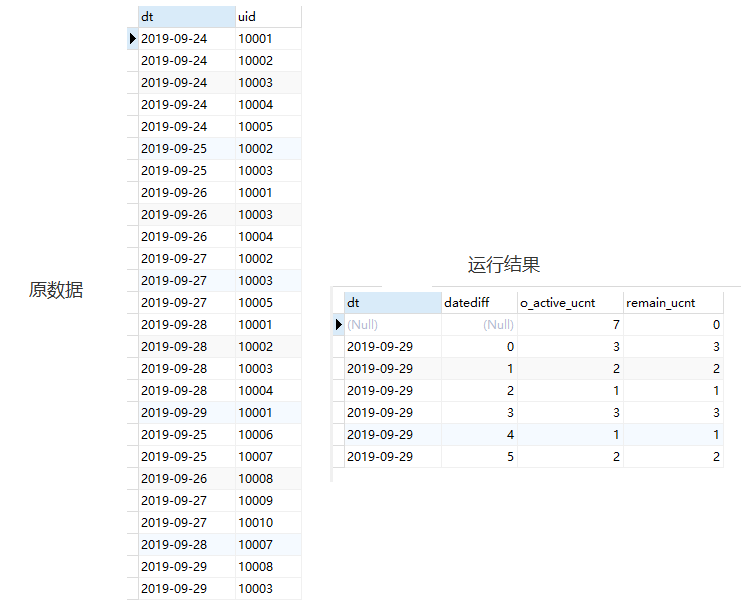The image size is (741, 605).
Task: Click 2019-09-29 in the datediff 4 row
Action: (393, 434)
